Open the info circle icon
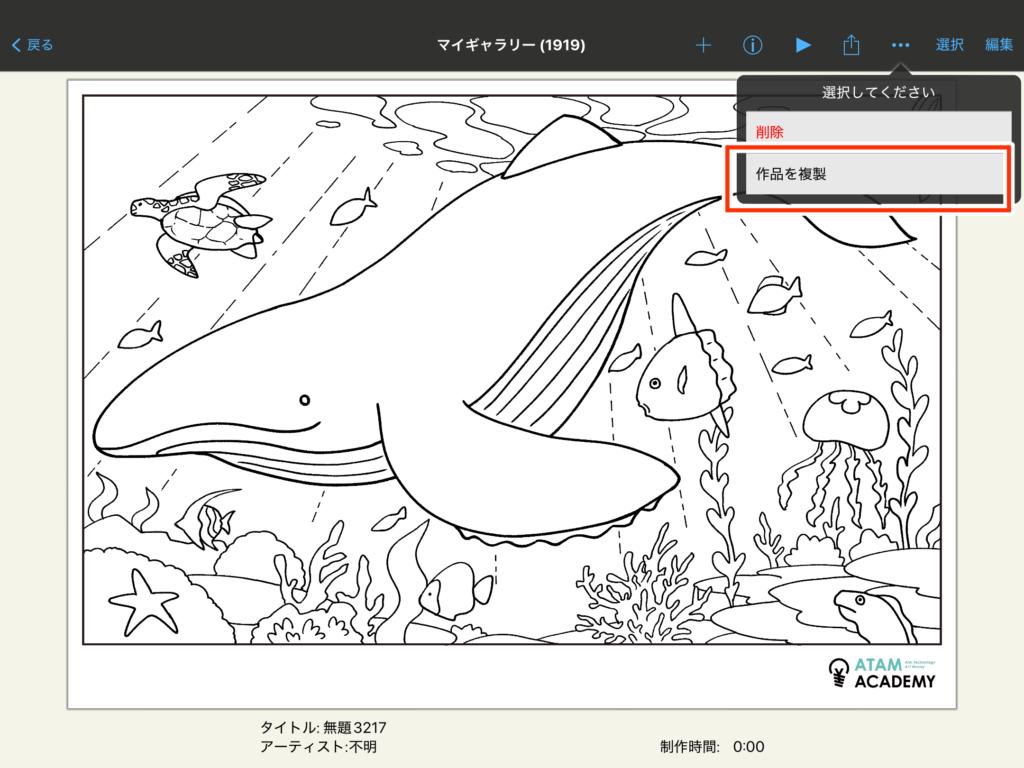This screenshot has width=1024, height=768. point(753,45)
